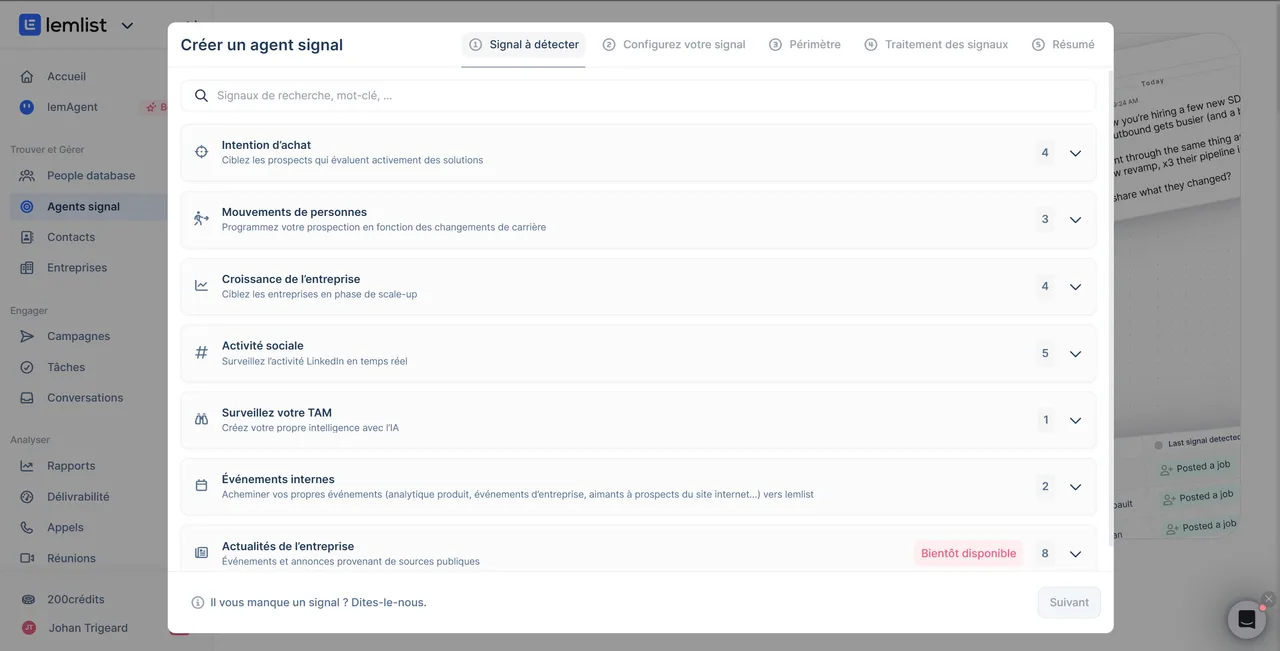Click the Réunions camera icon
The image size is (1280, 651).
[x=27, y=558]
